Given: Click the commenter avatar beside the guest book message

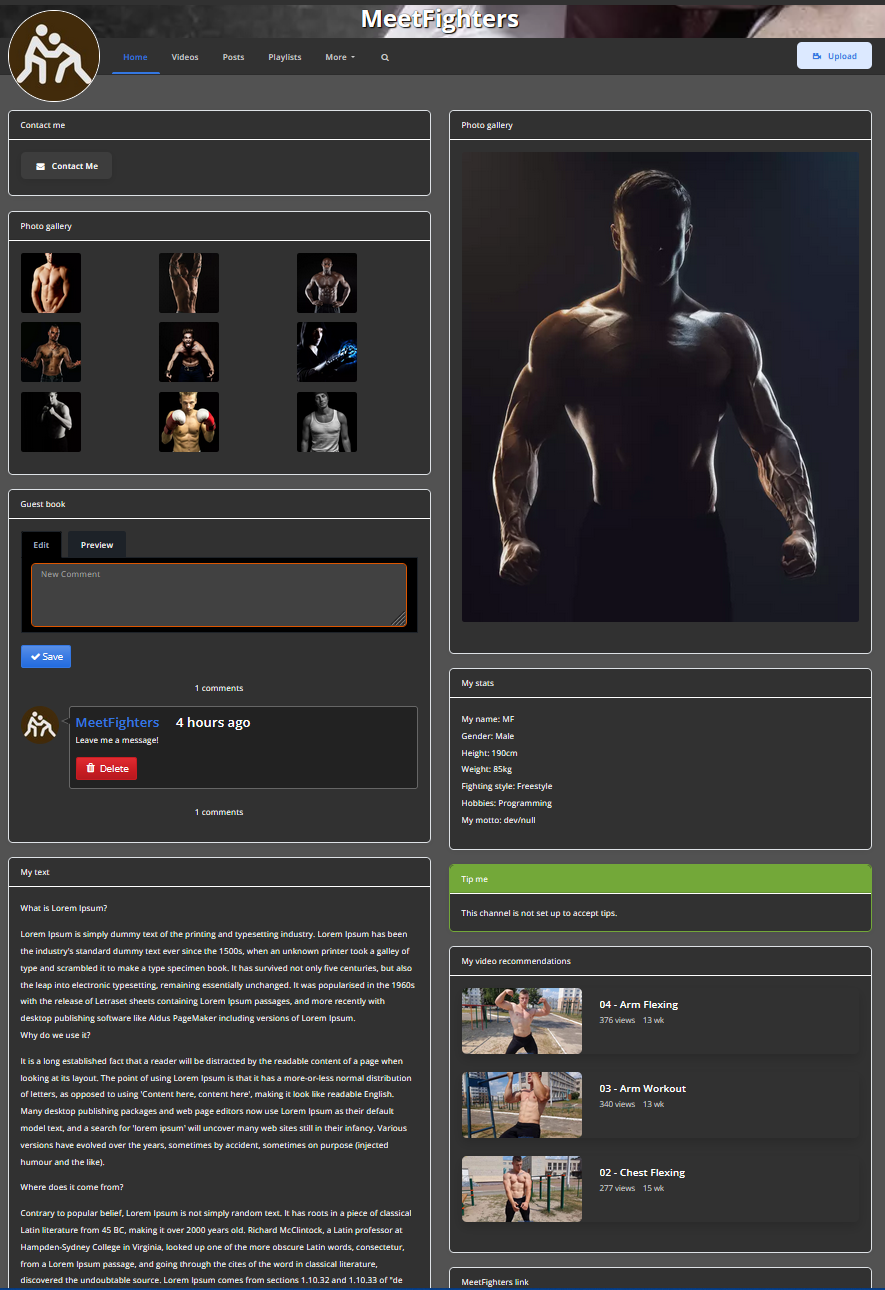Looking at the screenshot, I should click(x=40, y=724).
